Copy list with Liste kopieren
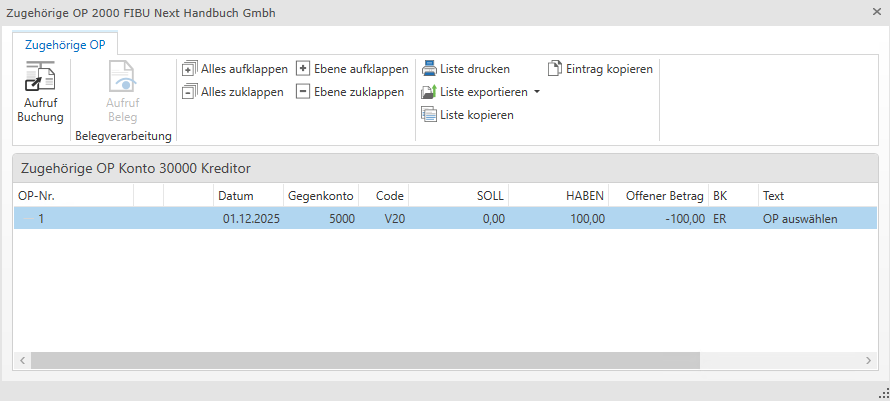This screenshot has width=890, height=401. point(429,115)
